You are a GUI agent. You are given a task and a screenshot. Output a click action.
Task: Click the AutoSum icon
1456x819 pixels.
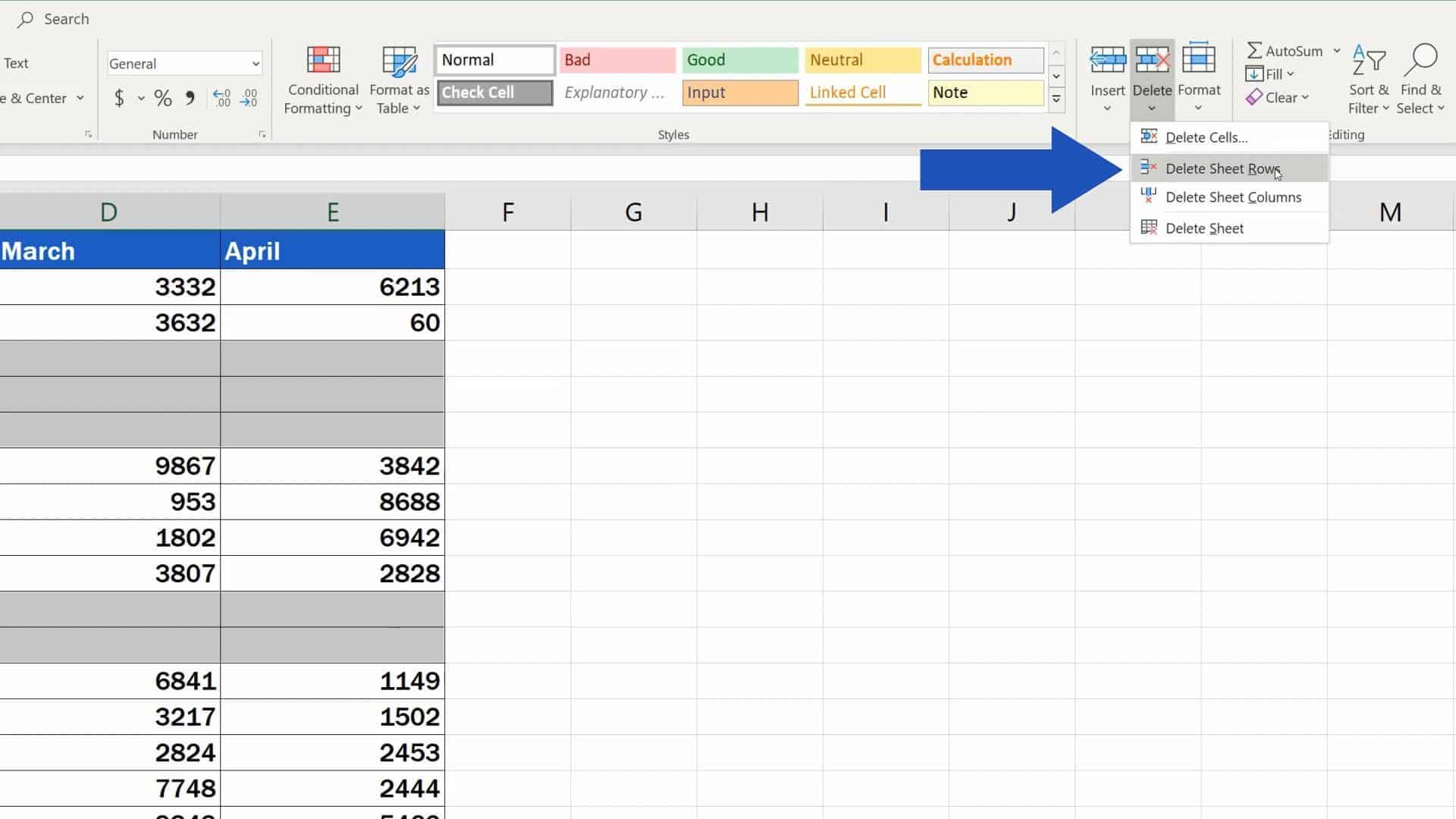point(1256,50)
